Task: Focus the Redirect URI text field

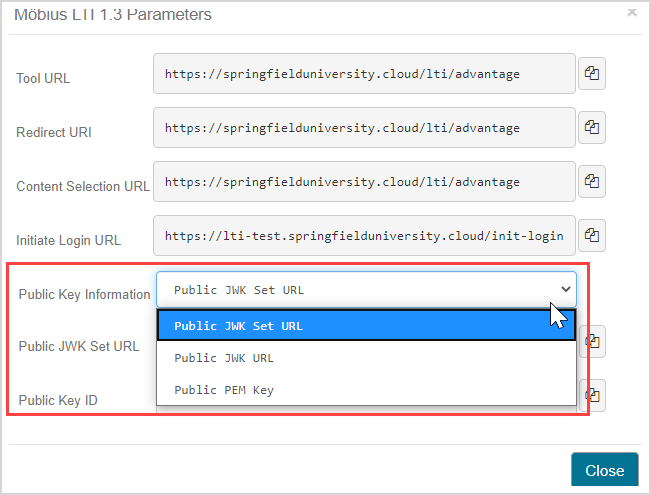Action: click(x=364, y=128)
